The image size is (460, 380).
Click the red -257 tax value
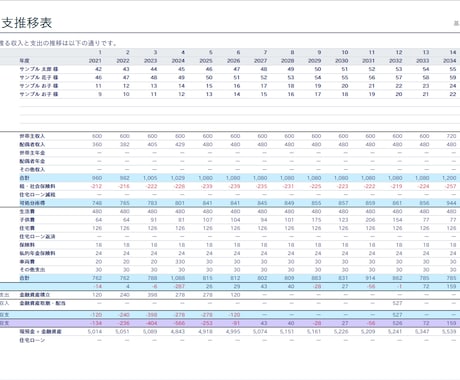pos(450,186)
